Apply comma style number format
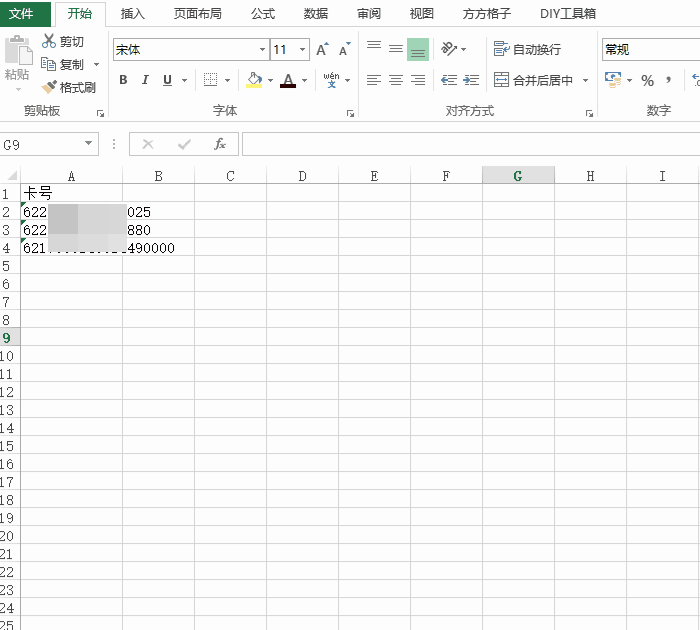 point(668,80)
